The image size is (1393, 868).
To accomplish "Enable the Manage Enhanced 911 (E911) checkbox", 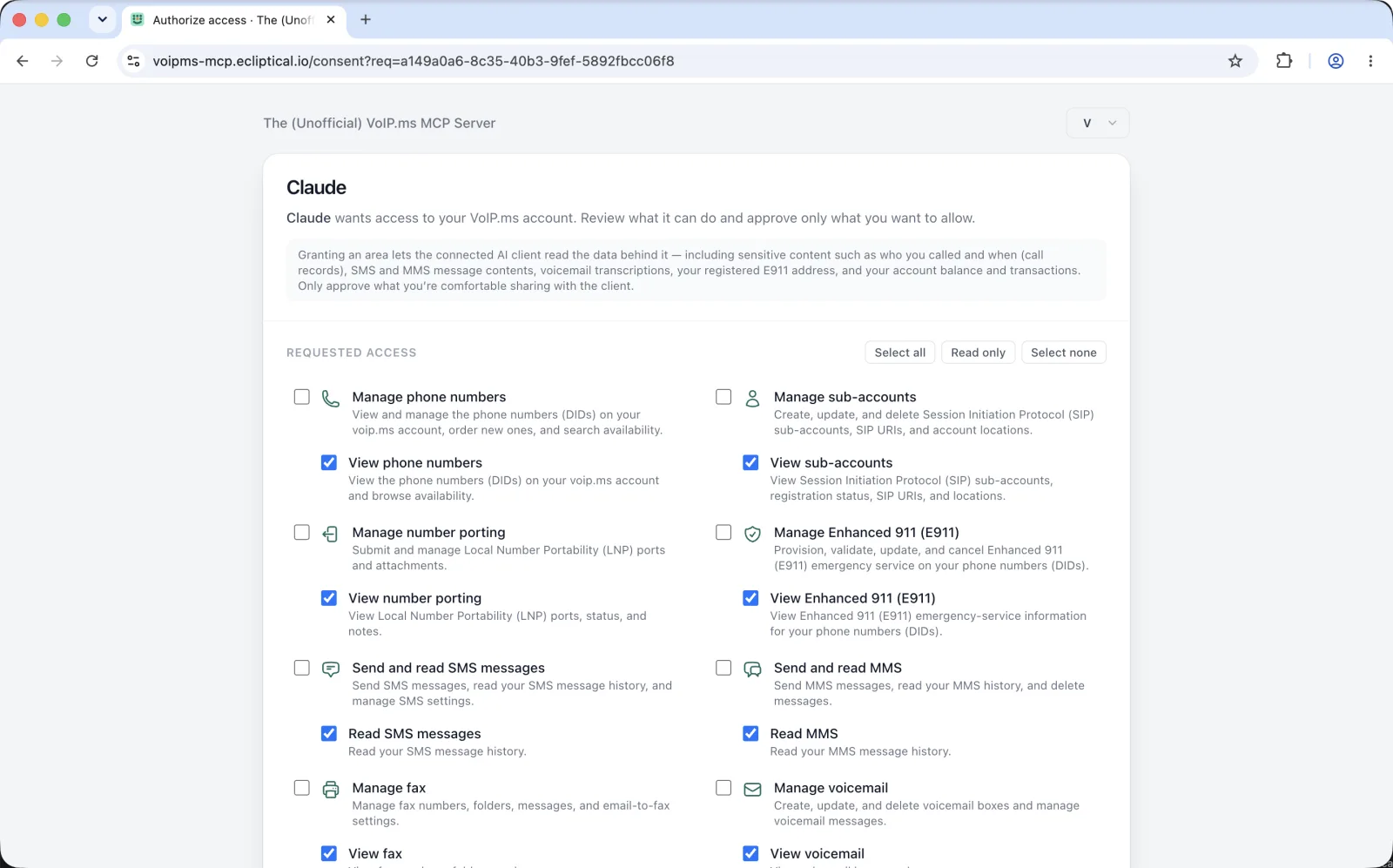I will click(x=723, y=532).
